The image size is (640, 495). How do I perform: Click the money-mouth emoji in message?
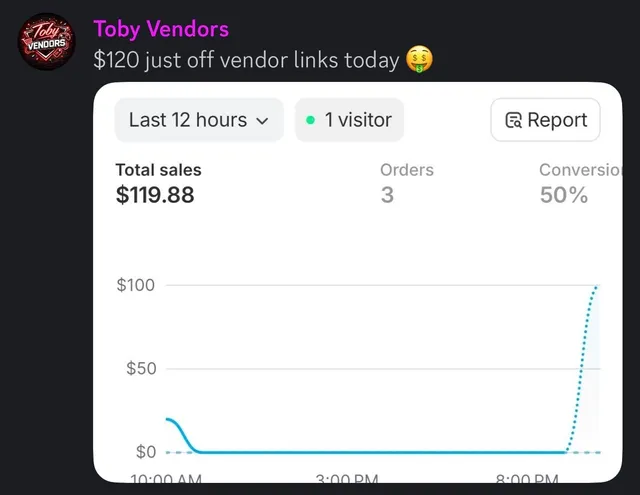tap(419, 60)
